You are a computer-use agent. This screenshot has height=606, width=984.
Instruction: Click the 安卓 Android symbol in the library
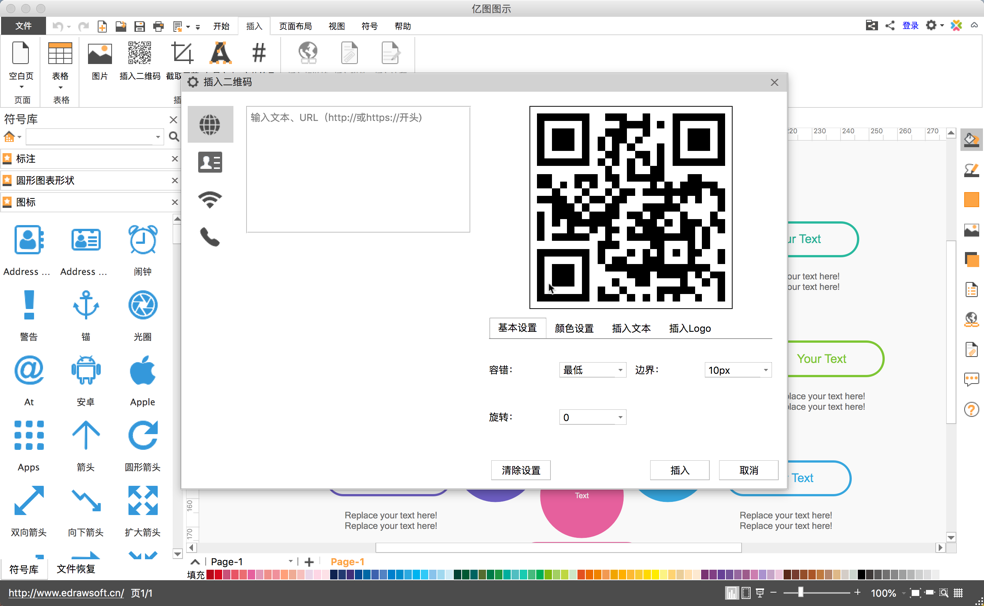[x=85, y=370]
